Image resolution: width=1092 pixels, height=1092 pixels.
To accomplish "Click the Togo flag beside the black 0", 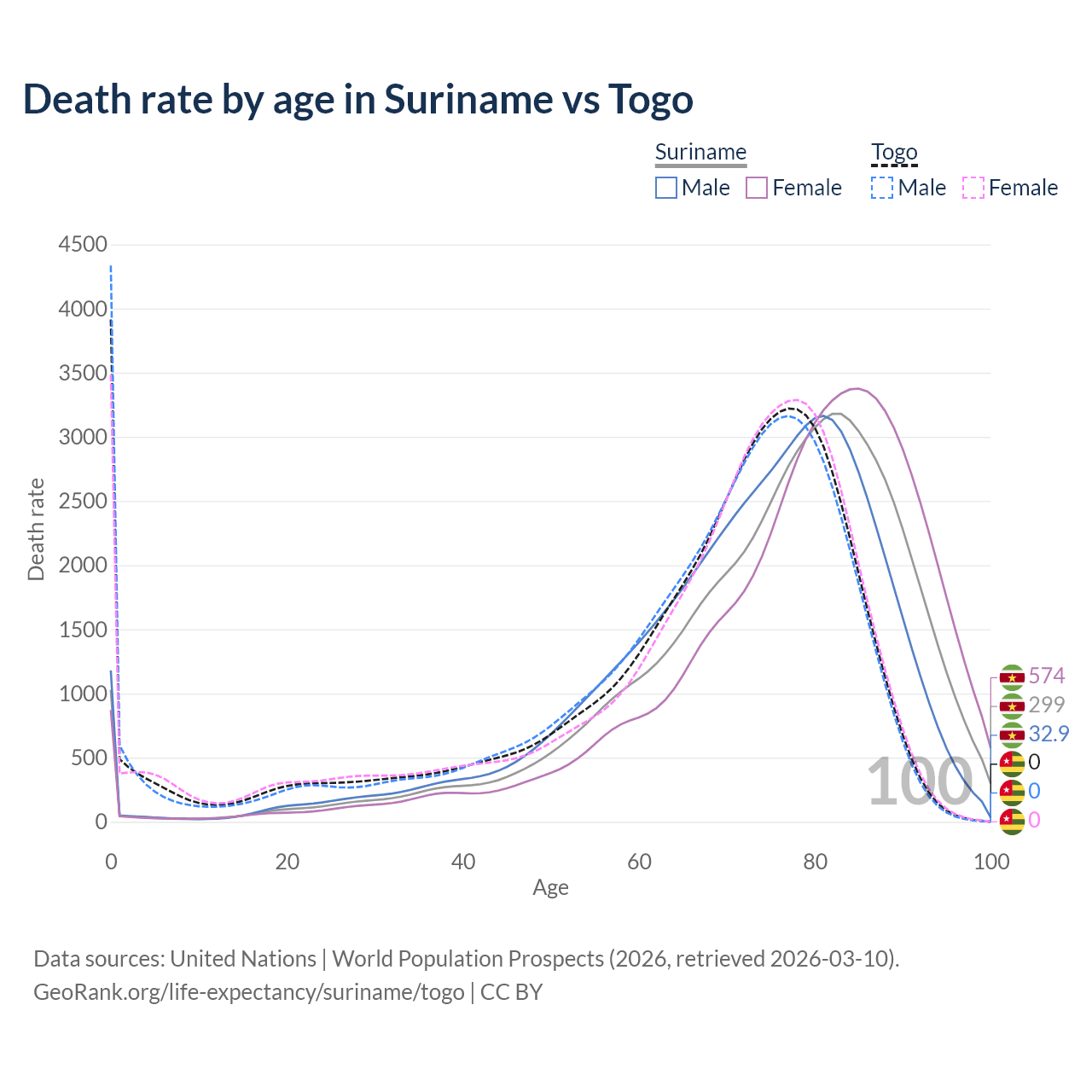I will (x=1012, y=762).
